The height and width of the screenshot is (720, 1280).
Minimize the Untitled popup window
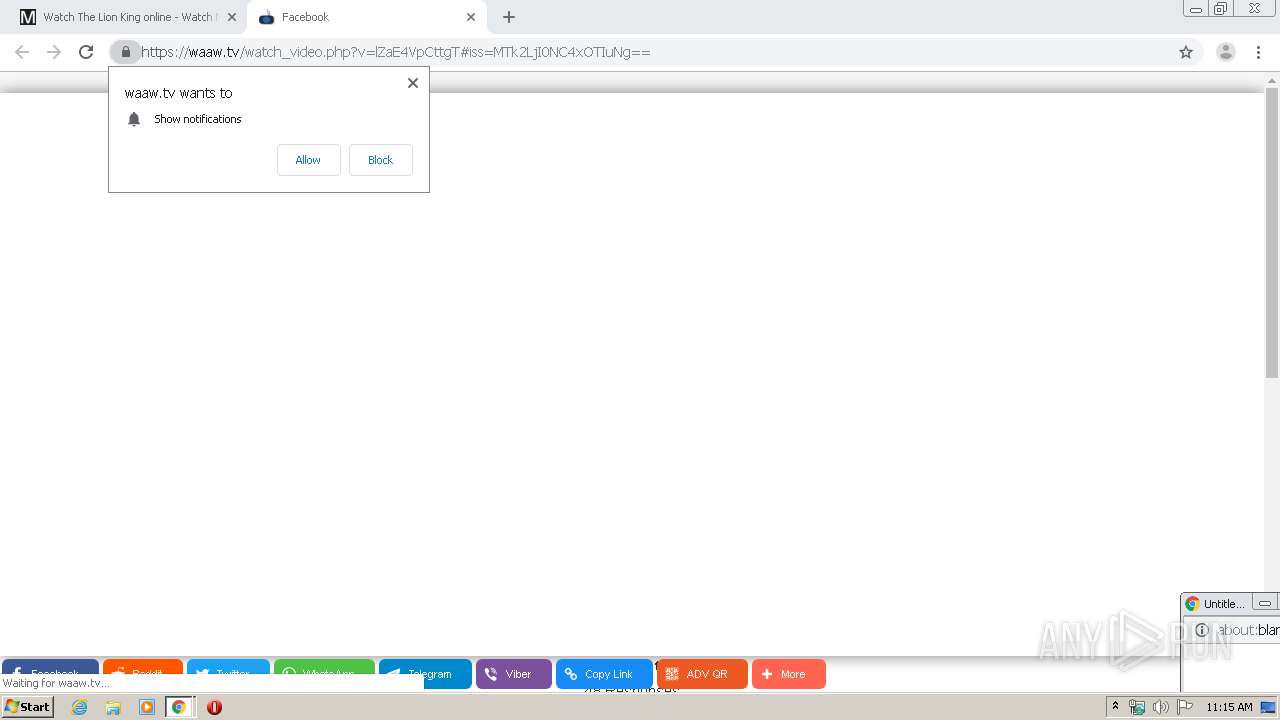point(1264,603)
